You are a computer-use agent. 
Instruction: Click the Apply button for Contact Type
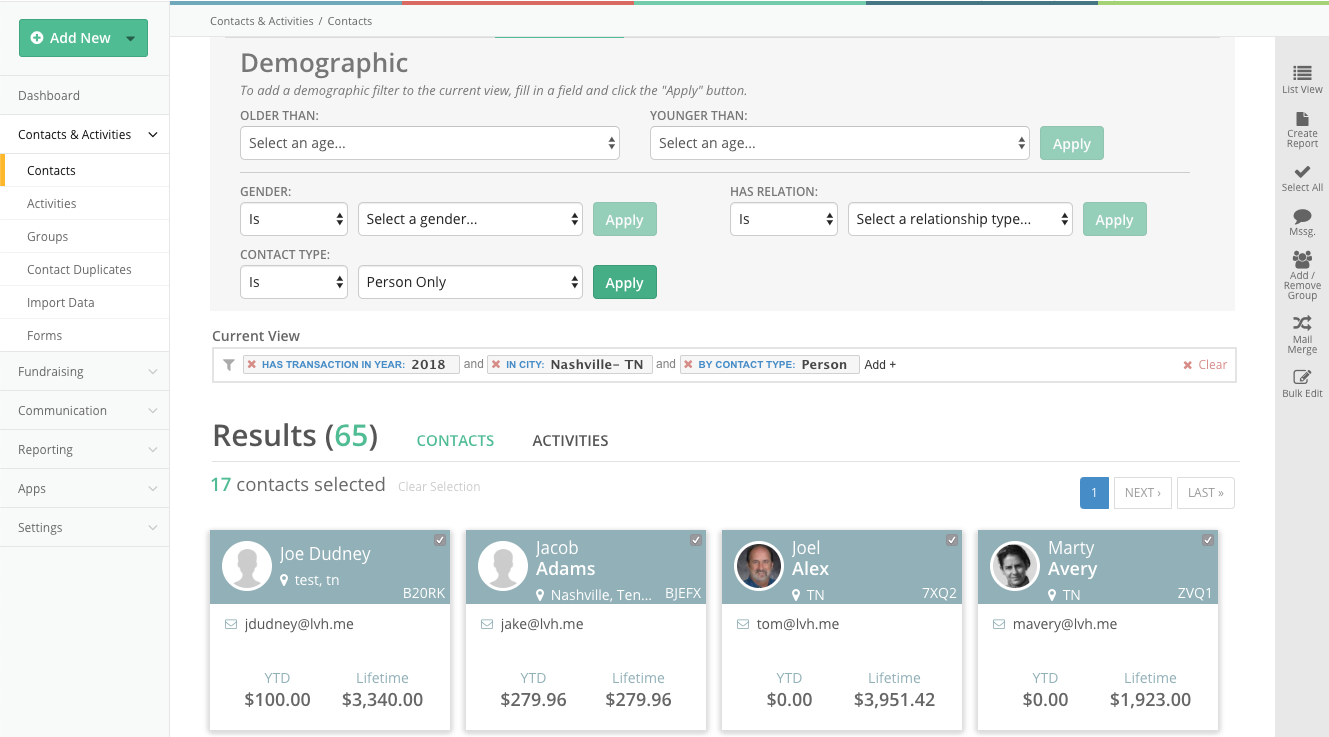pyautogui.click(x=624, y=282)
